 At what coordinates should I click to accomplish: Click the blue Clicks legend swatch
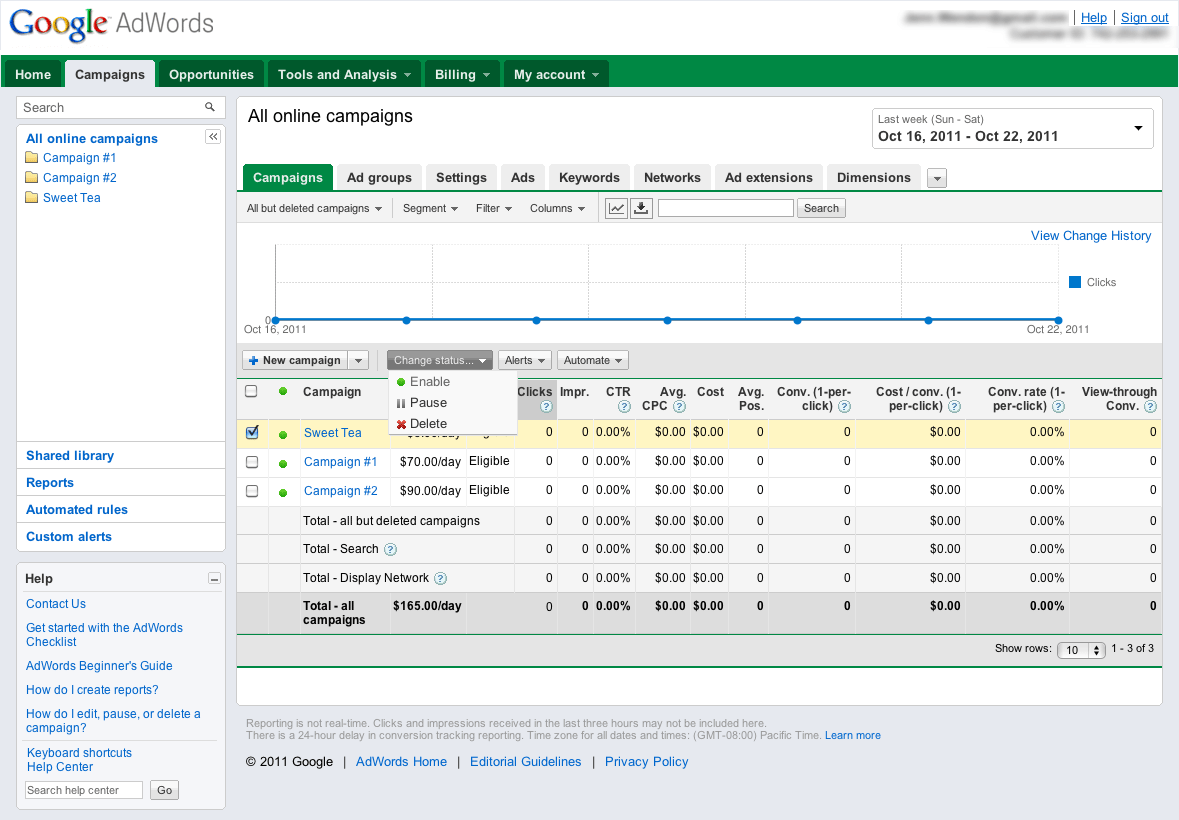tap(1074, 283)
